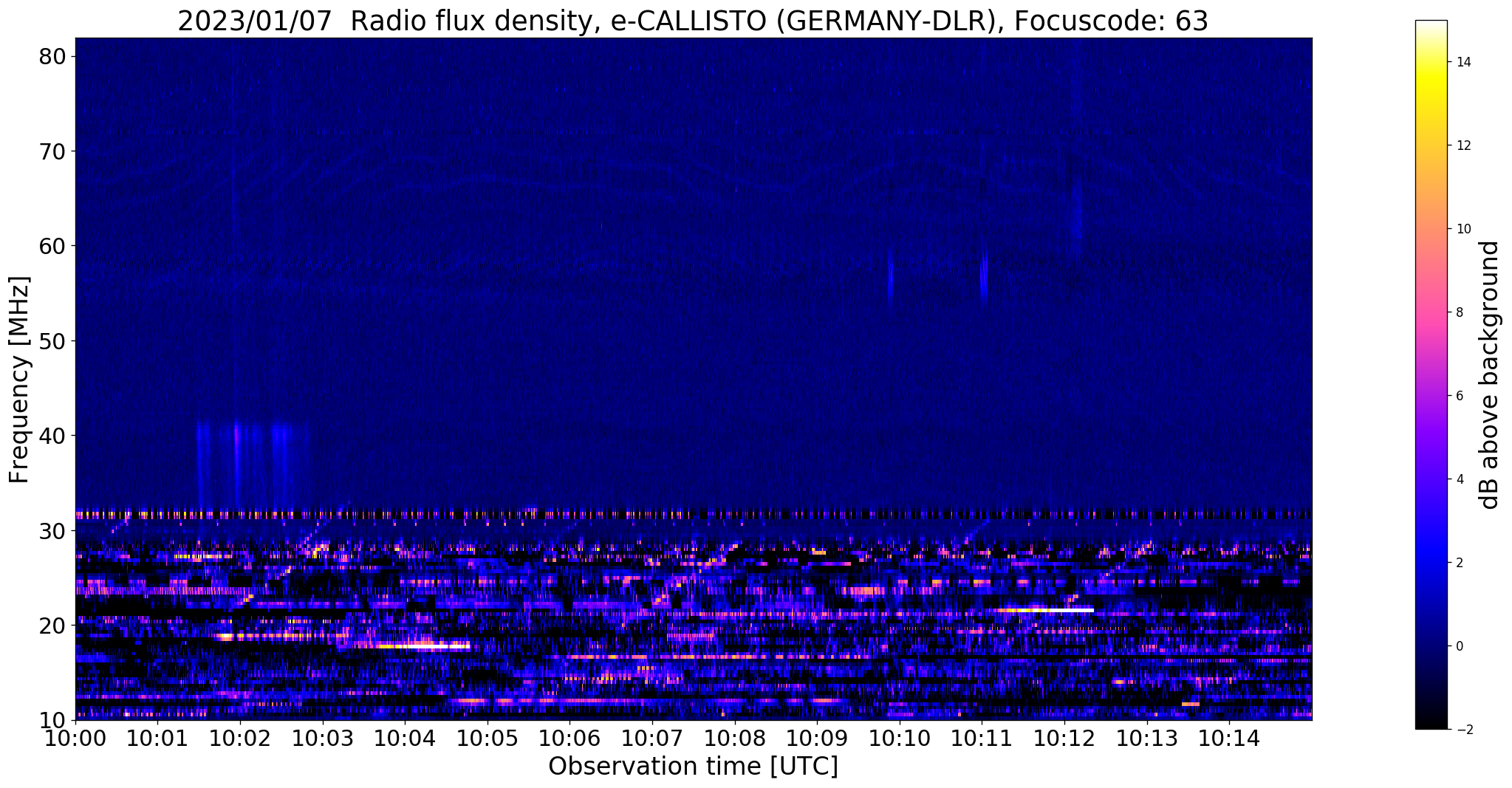The width and height of the screenshot is (1512, 788).
Task: Click the 10:13 time tick label
Action: pos(1146,738)
